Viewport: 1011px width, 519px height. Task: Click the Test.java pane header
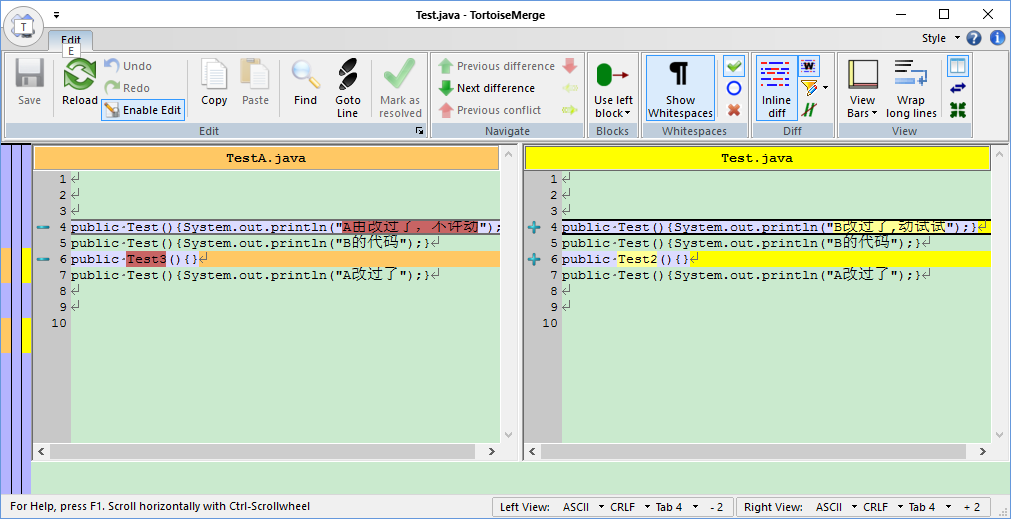point(757,158)
